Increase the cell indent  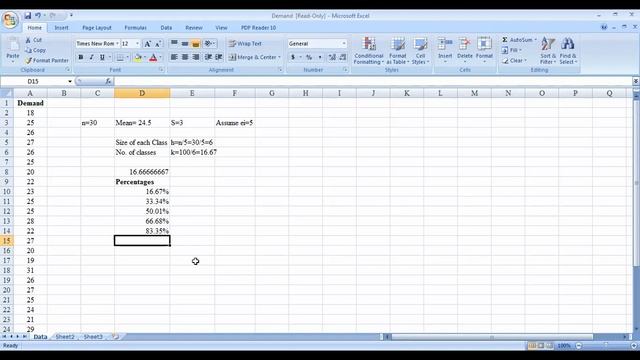[219, 57]
